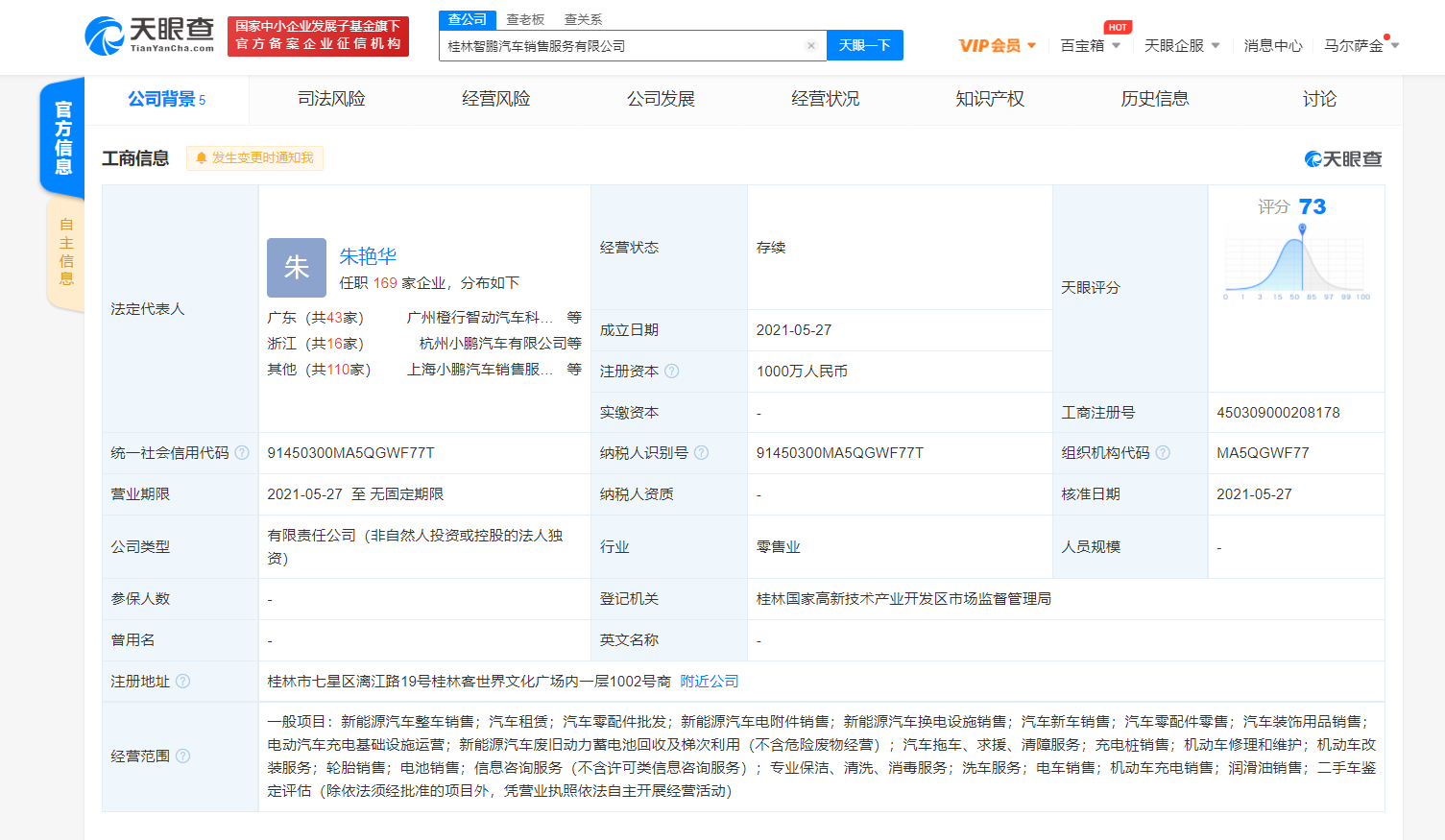Switch to 司法风险 tab
The width and height of the screenshot is (1445, 840).
[331, 100]
